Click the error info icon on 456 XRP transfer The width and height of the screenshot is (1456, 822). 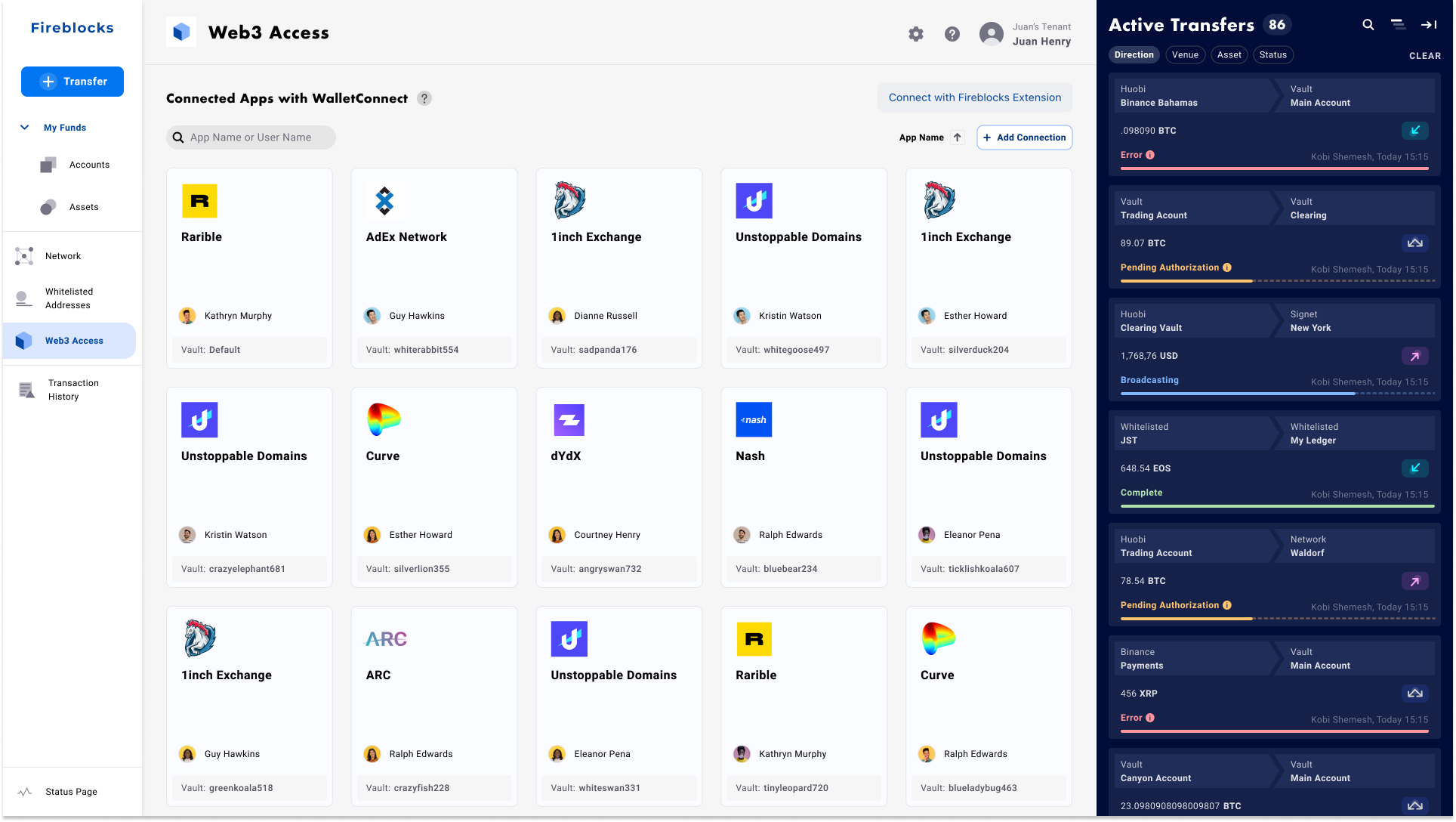pos(1150,718)
